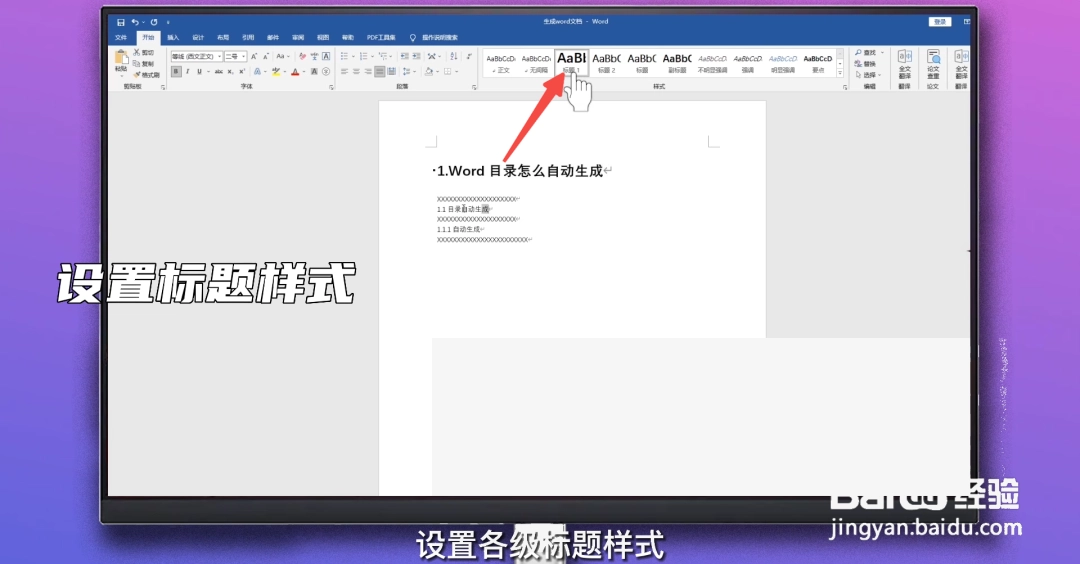
Task: Redo using the circular arrow icon
Action: pyautogui.click(x=154, y=22)
